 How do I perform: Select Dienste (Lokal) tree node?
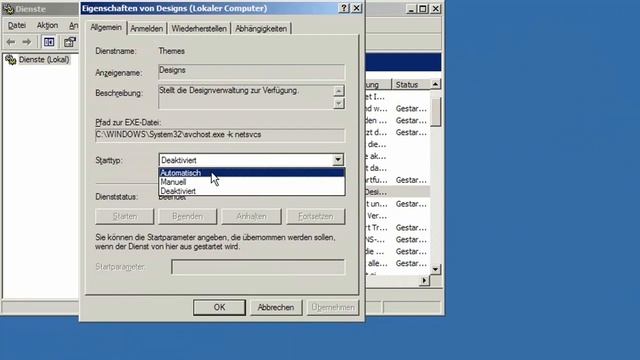click(44, 60)
